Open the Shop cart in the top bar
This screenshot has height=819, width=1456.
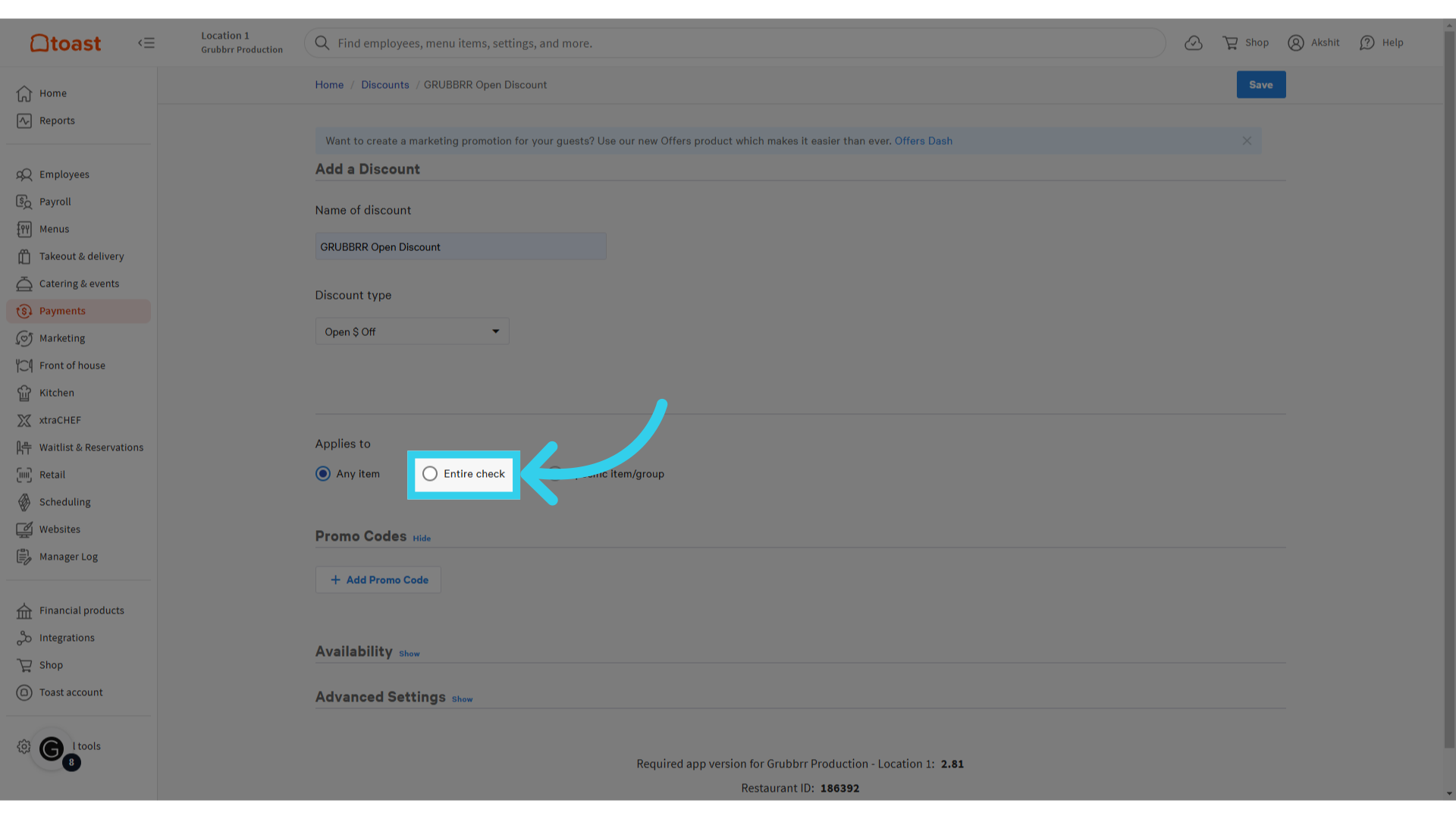coord(1245,43)
